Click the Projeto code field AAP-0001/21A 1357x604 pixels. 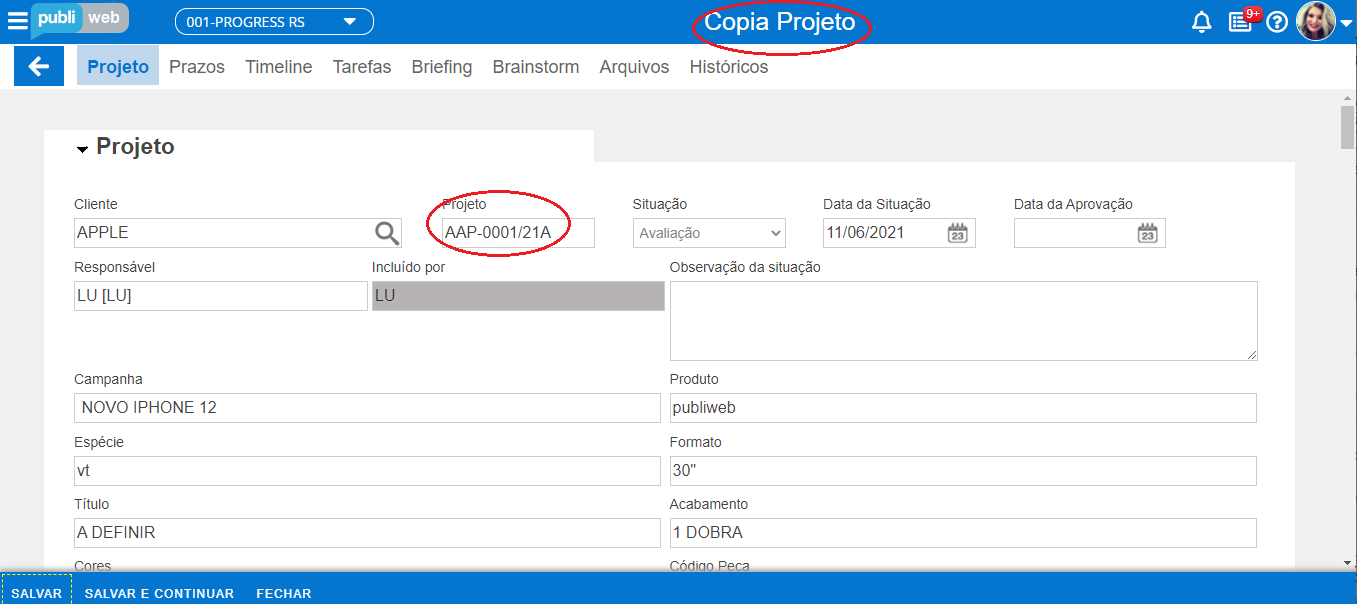coord(518,233)
